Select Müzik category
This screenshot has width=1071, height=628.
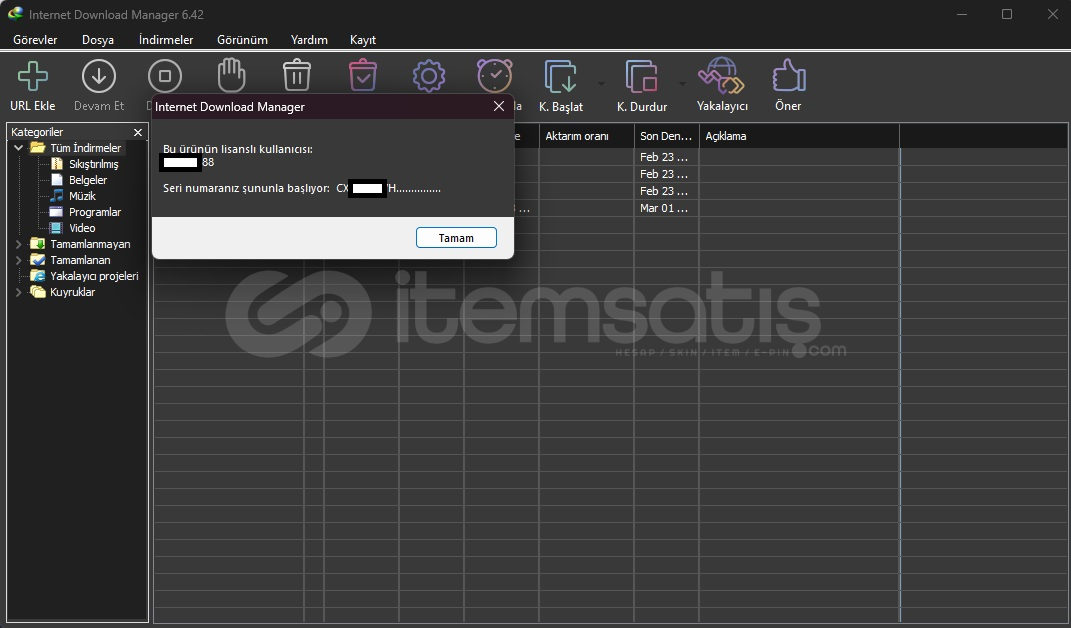pyautogui.click(x=83, y=195)
